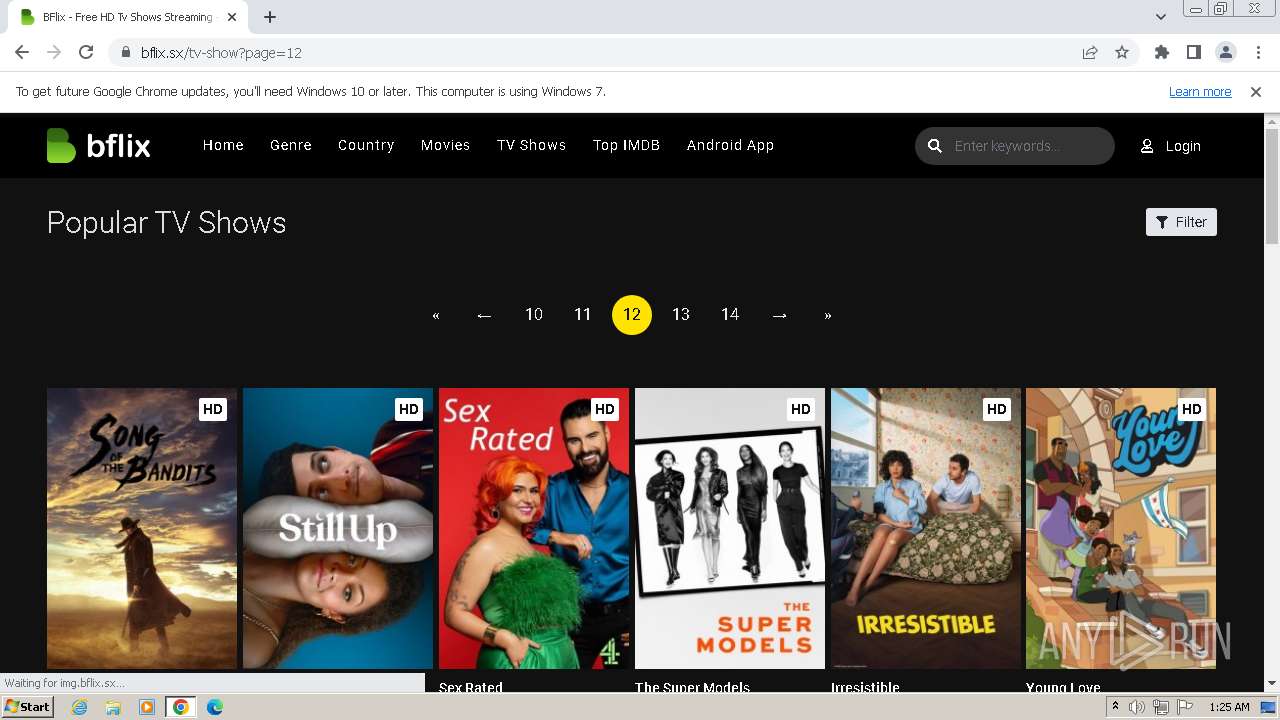Click Learn more link
1280x720 pixels.
coord(1200,92)
